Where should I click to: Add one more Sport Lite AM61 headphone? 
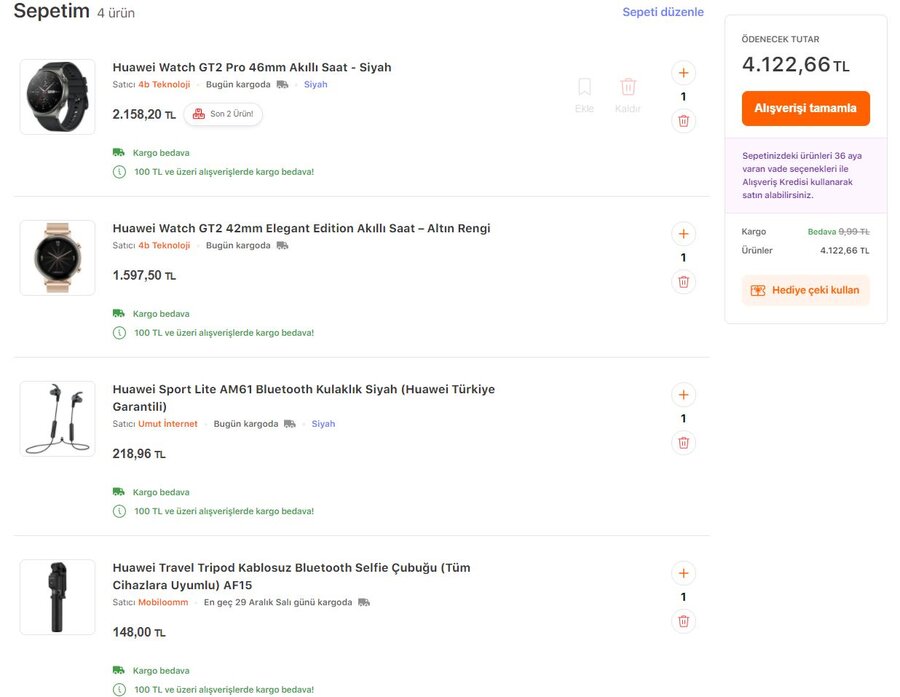(683, 394)
